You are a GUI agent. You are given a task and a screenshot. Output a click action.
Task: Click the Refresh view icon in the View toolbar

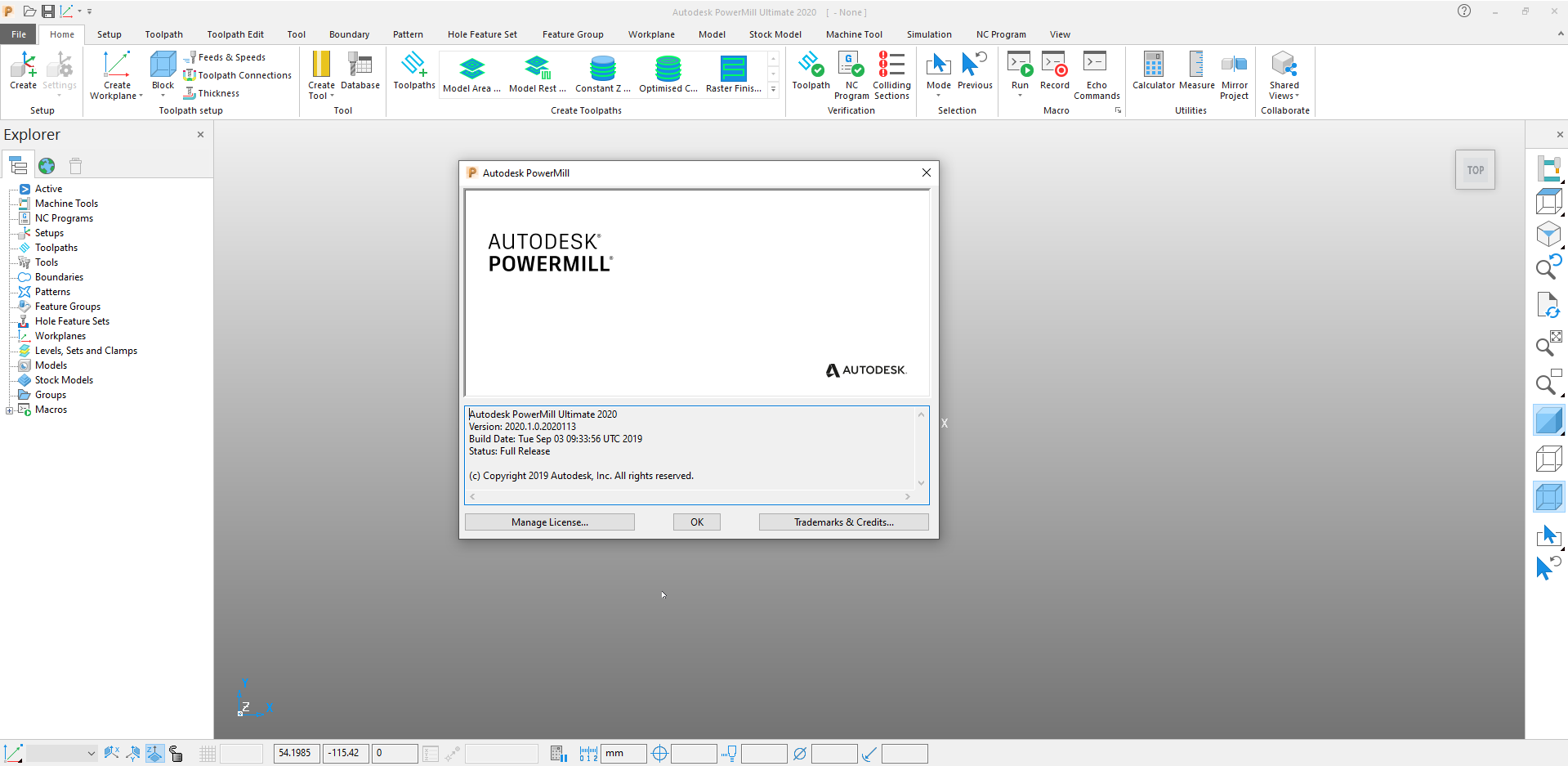coord(1548,306)
